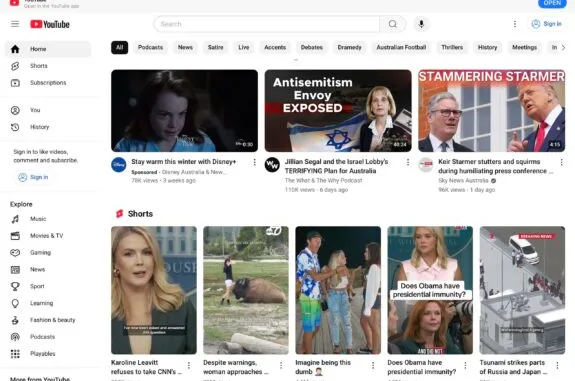Open Keir Starmer stutters video title

(x=495, y=166)
